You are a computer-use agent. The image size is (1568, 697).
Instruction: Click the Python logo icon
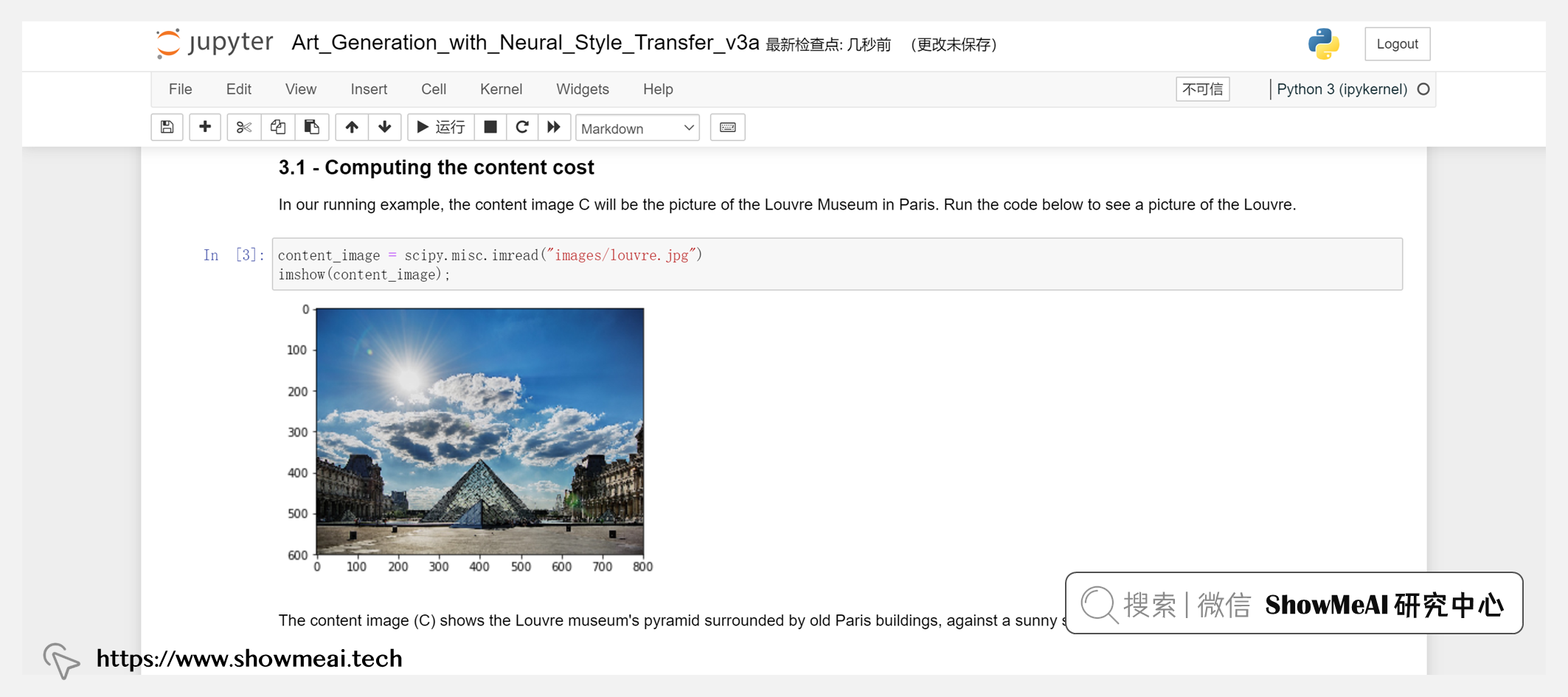click(1324, 44)
